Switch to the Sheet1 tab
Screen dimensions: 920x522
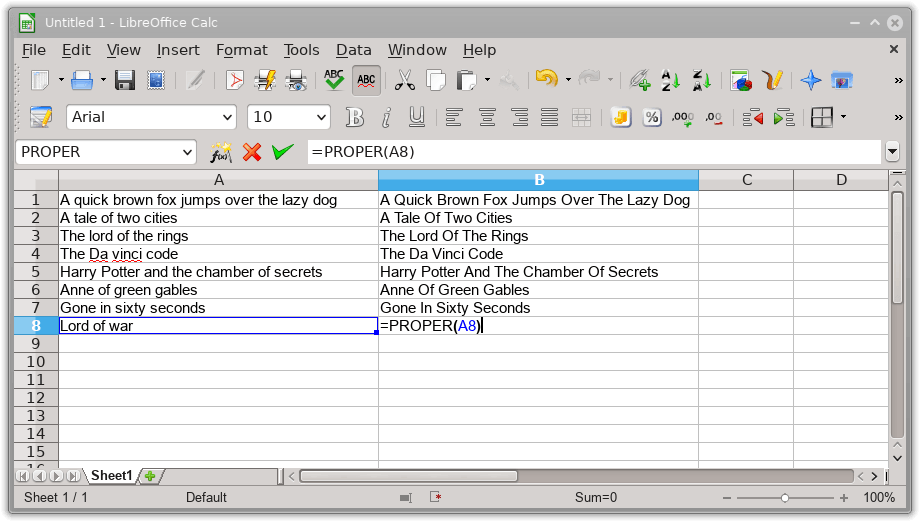tap(111, 476)
